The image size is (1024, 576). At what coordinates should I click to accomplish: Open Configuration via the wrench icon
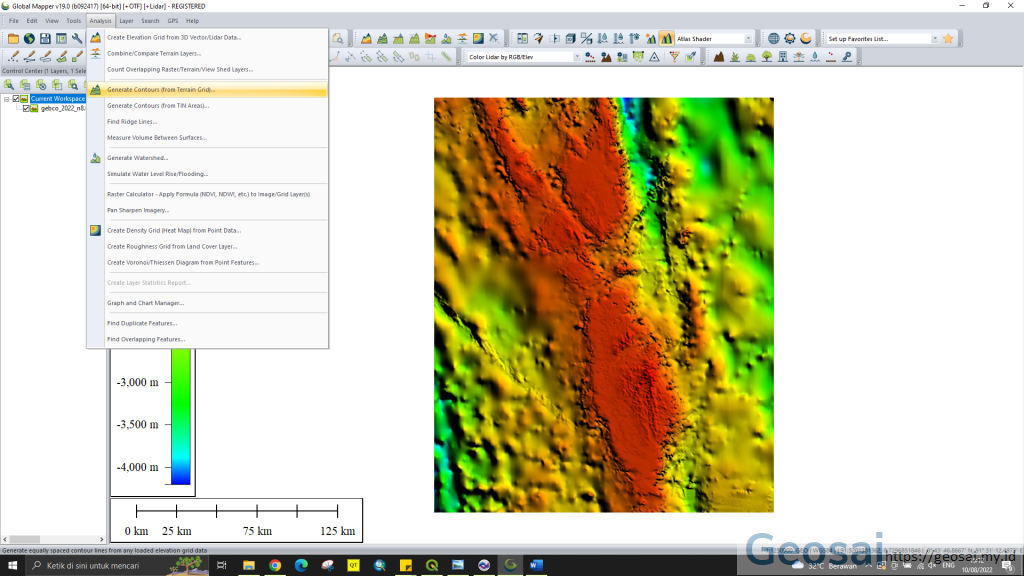pyautogui.click(x=76, y=38)
